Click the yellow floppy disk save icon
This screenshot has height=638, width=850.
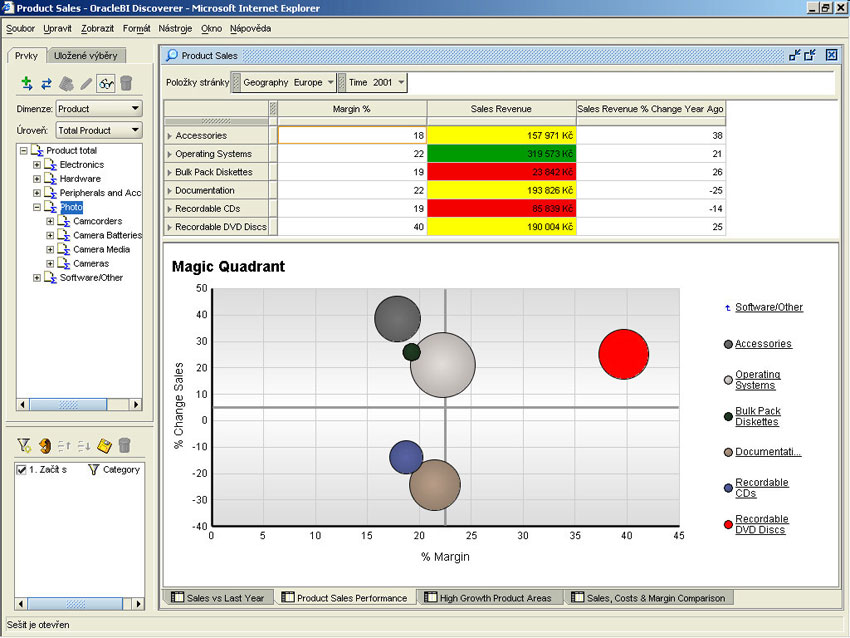coord(104,446)
